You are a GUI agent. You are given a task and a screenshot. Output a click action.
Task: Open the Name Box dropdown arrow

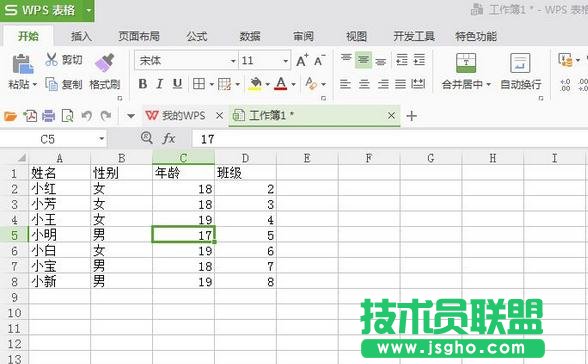click(101, 139)
